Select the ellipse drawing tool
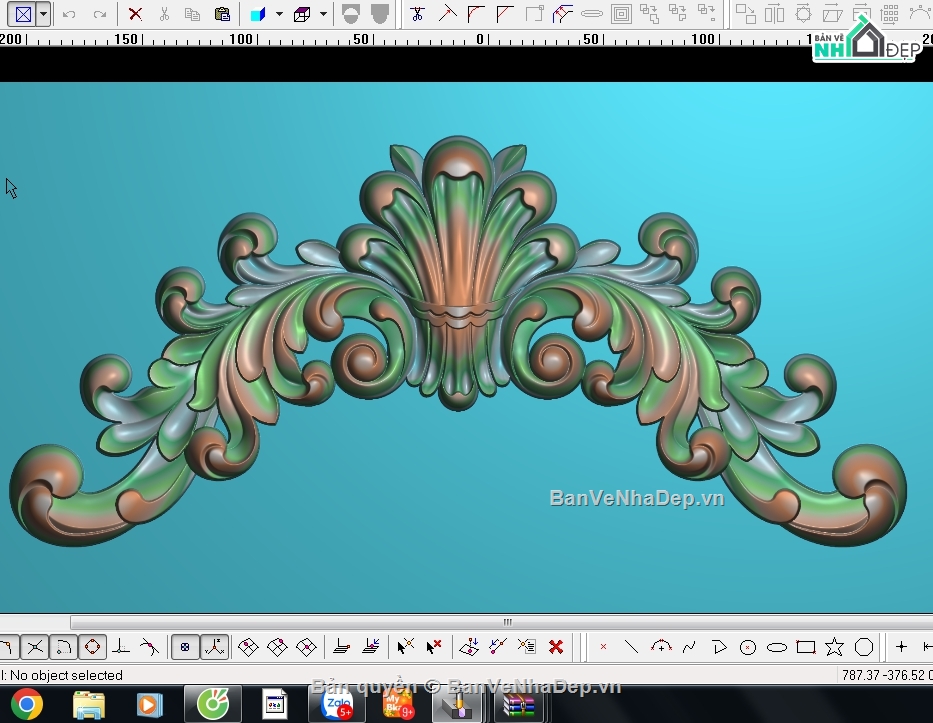Image resolution: width=933 pixels, height=723 pixels. (x=777, y=647)
